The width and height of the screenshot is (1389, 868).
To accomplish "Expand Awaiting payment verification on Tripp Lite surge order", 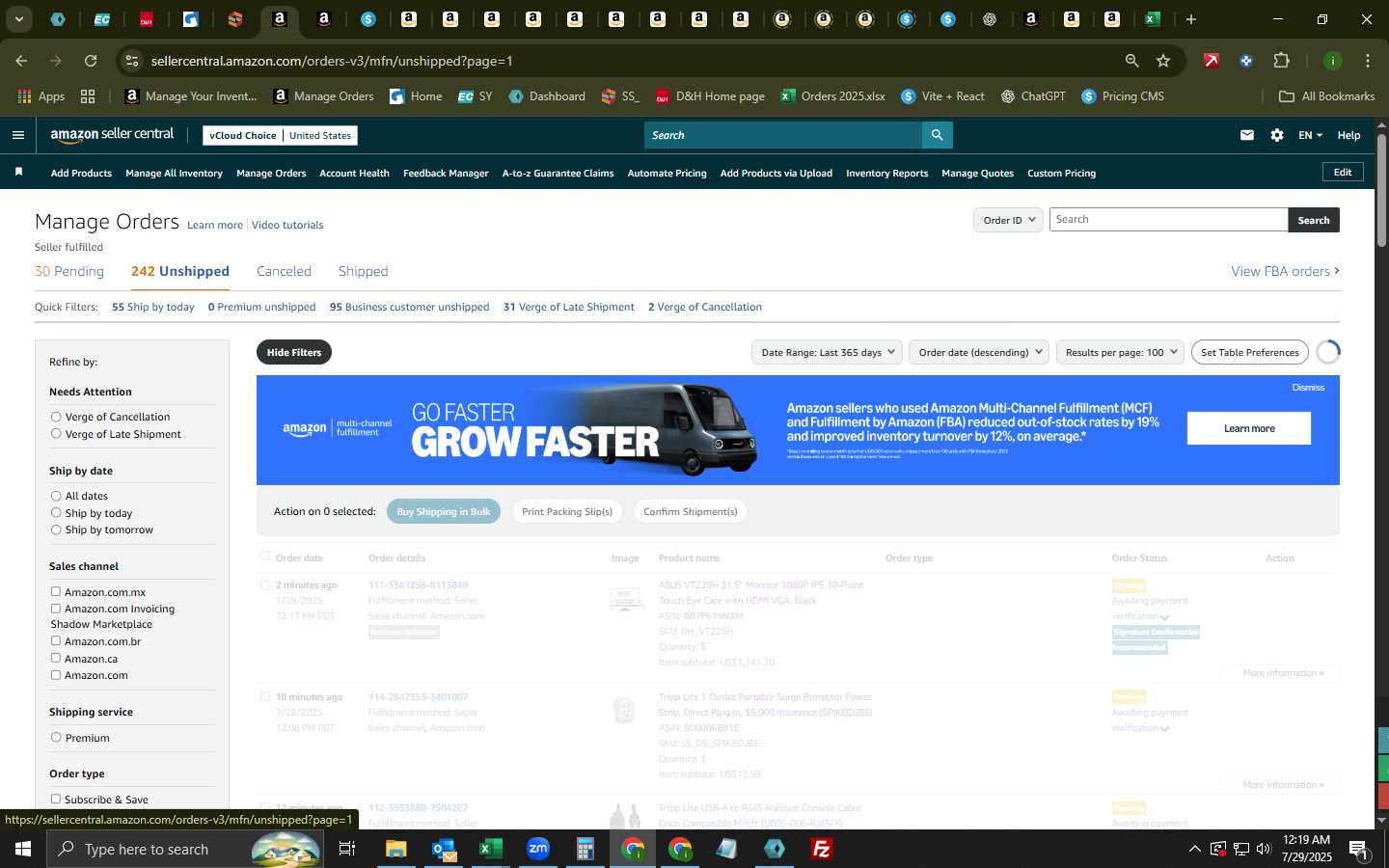I will 1165,729.
